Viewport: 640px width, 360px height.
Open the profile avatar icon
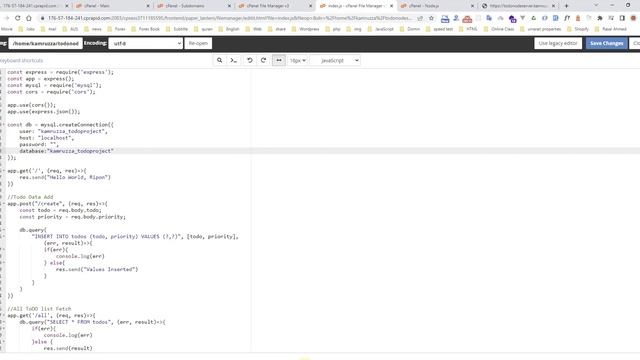coord(633,18)
